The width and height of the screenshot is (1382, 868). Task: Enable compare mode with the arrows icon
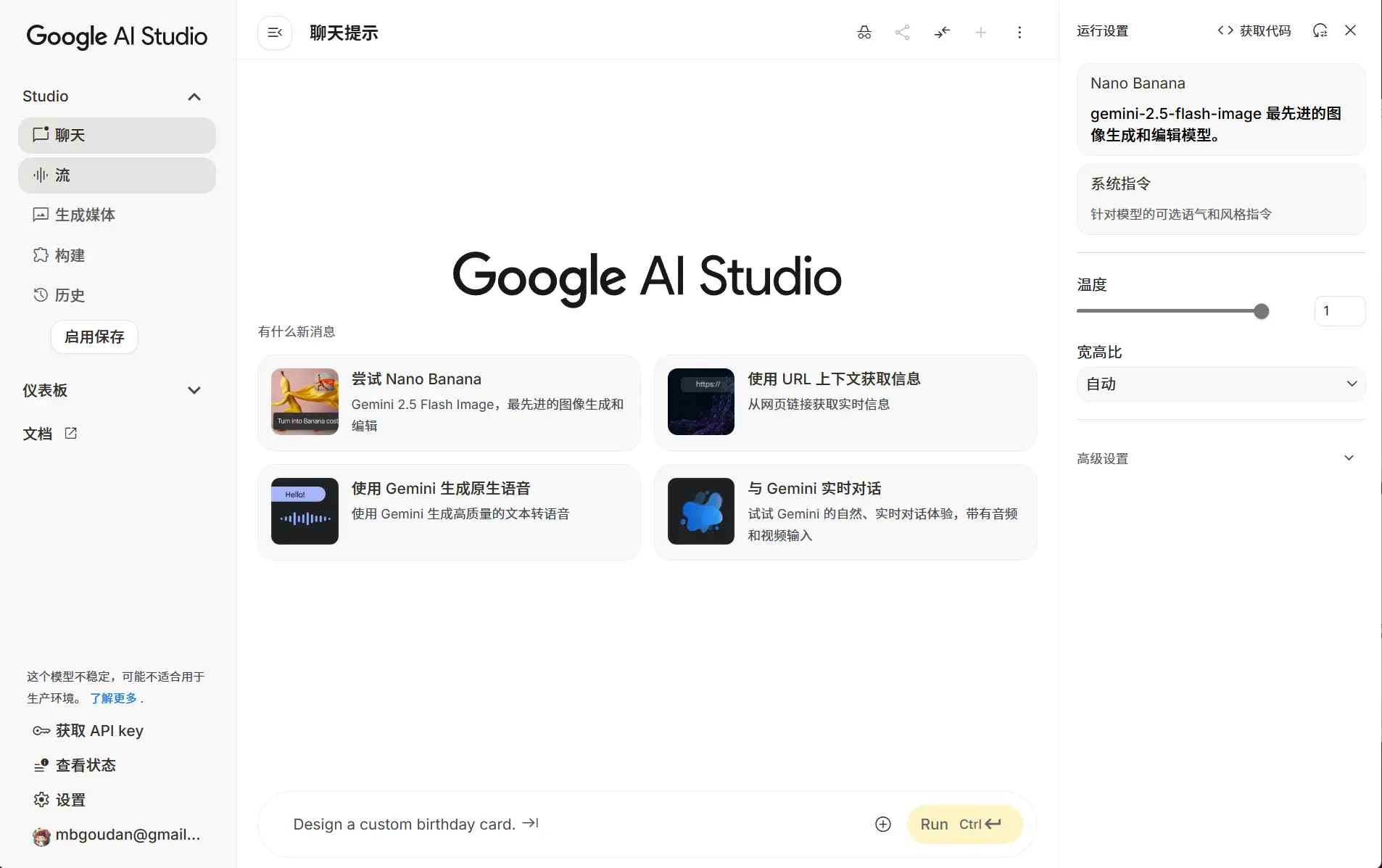click(942, 33)
